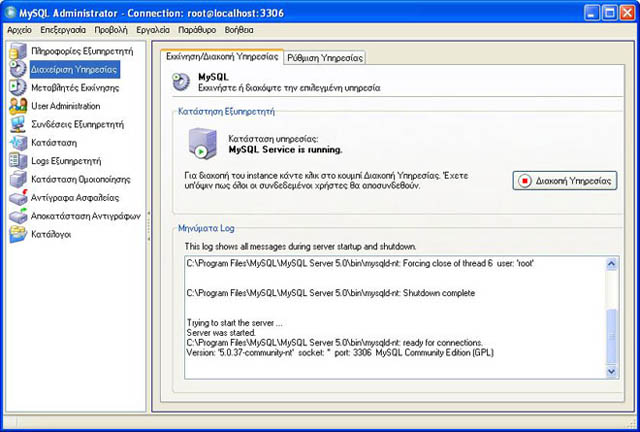Click the 'Shutdown complete' log line

[x=331, y=293]
